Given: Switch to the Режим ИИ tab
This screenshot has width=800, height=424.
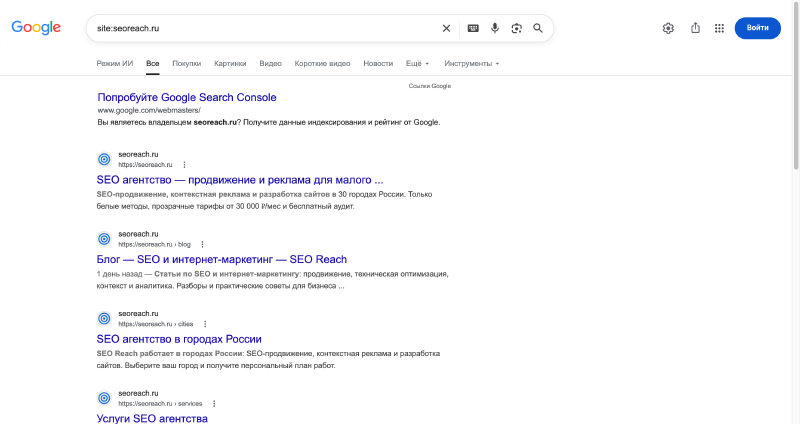Looking at the screenshot, I should (115, 63).
